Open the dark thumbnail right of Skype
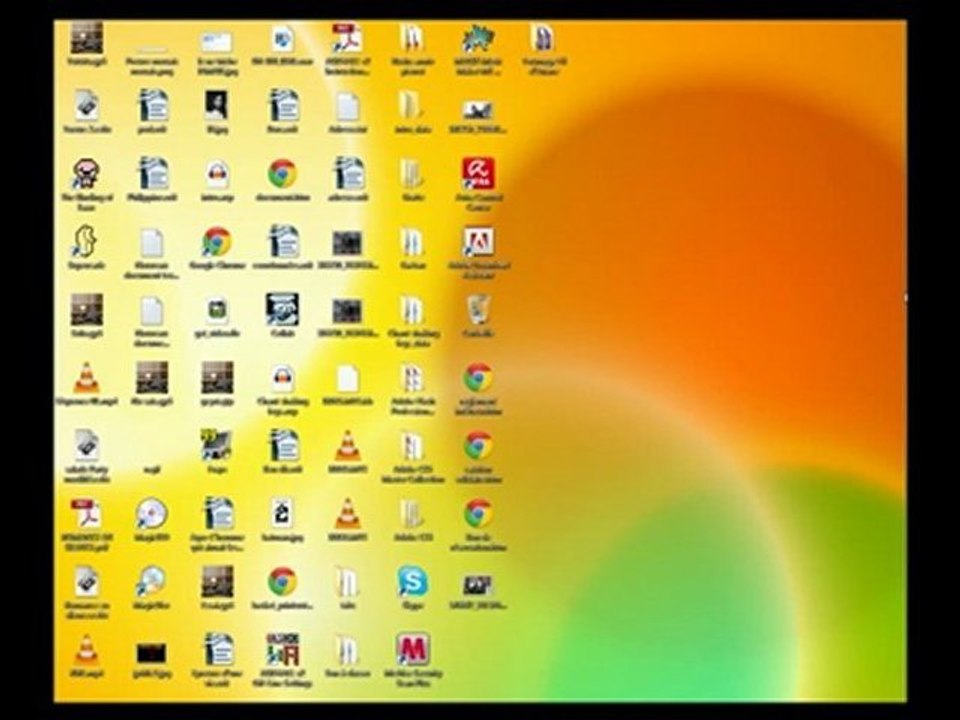 [478, 584]
